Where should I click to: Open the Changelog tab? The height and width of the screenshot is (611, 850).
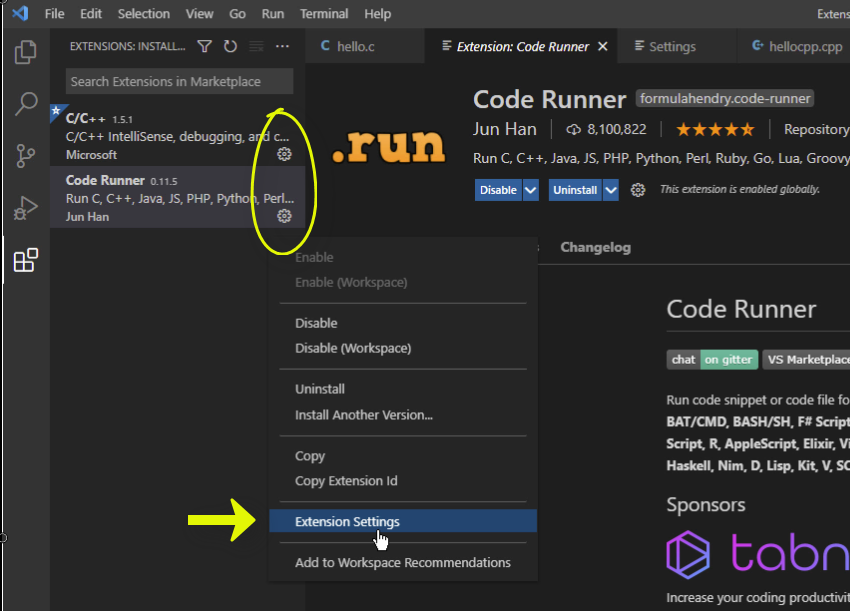coord(595,248)
